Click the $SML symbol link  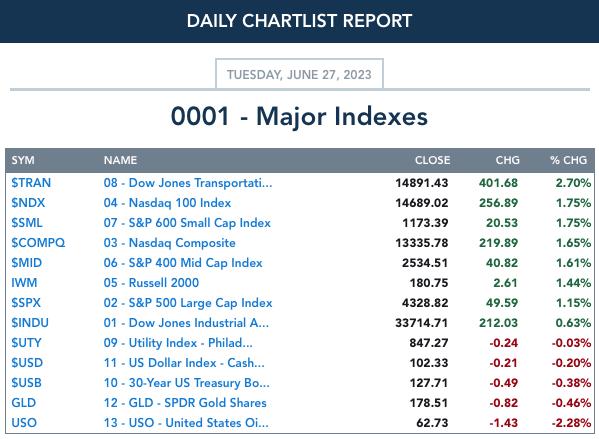coord(27,223)
